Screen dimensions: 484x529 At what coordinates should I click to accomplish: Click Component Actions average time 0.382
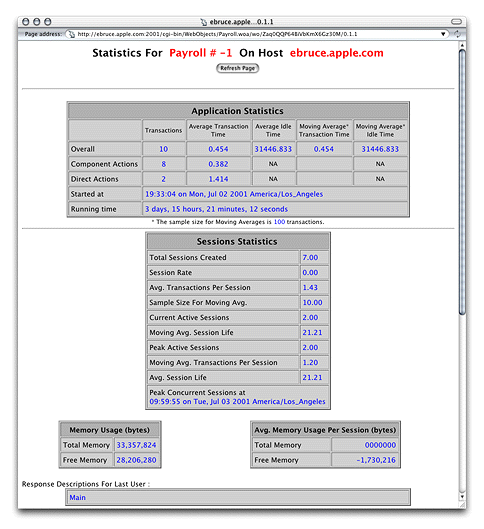[x=218, y=164]
